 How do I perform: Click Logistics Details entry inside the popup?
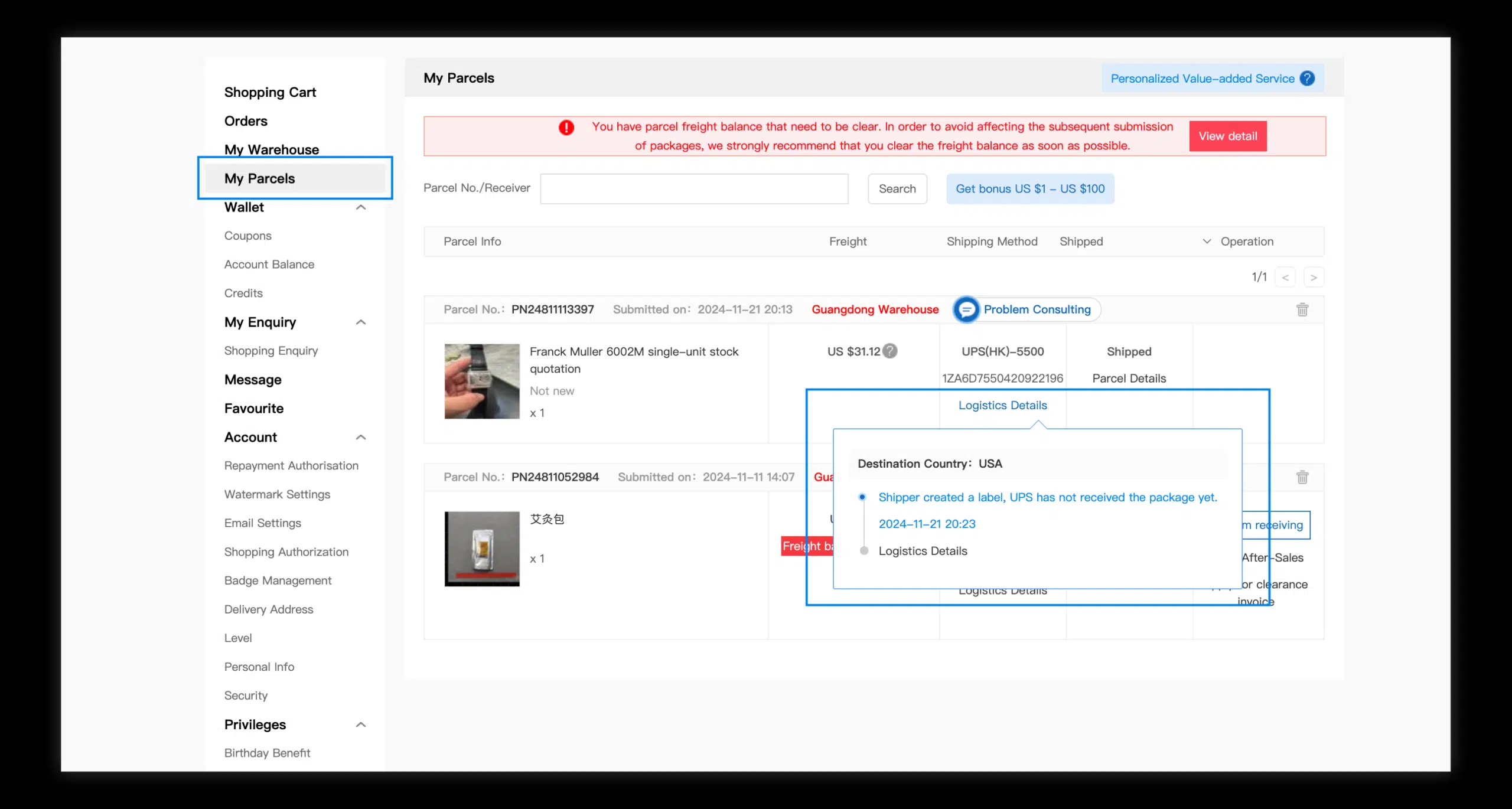tap(923, 551)
